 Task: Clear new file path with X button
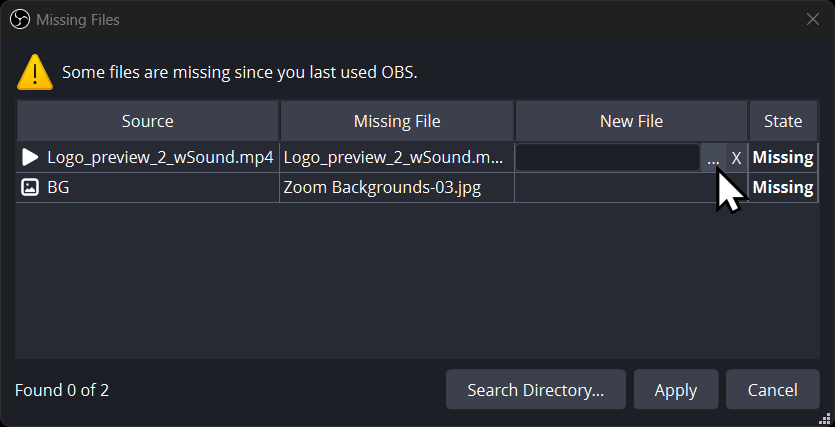coord(736,158)
